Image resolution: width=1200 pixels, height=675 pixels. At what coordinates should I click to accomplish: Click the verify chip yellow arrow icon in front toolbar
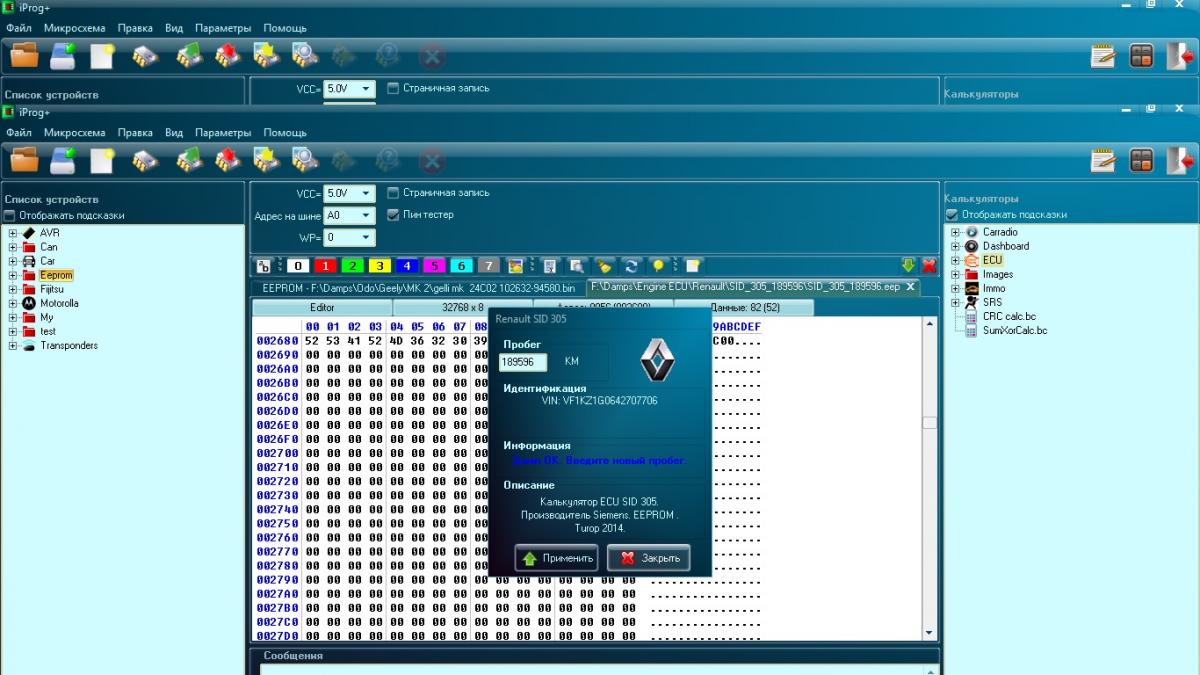tap(266, 160)
